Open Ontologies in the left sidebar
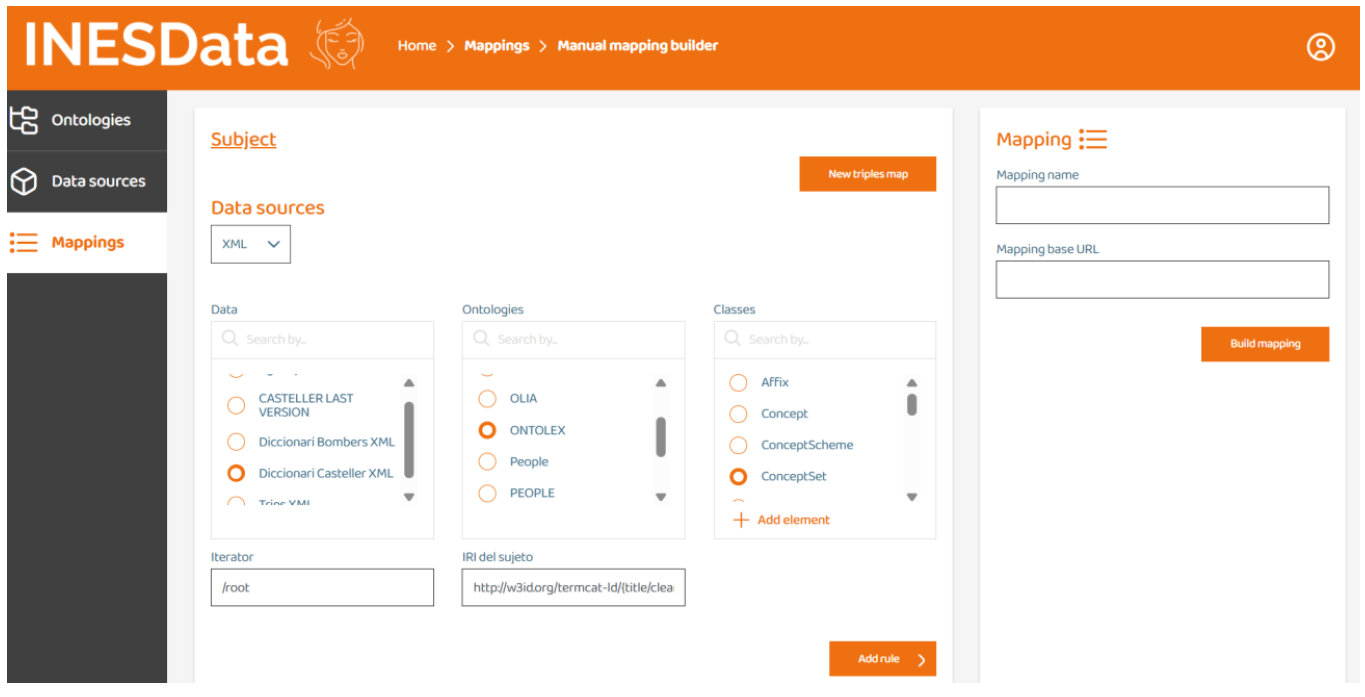1365x697 pixels. (87, 120)
